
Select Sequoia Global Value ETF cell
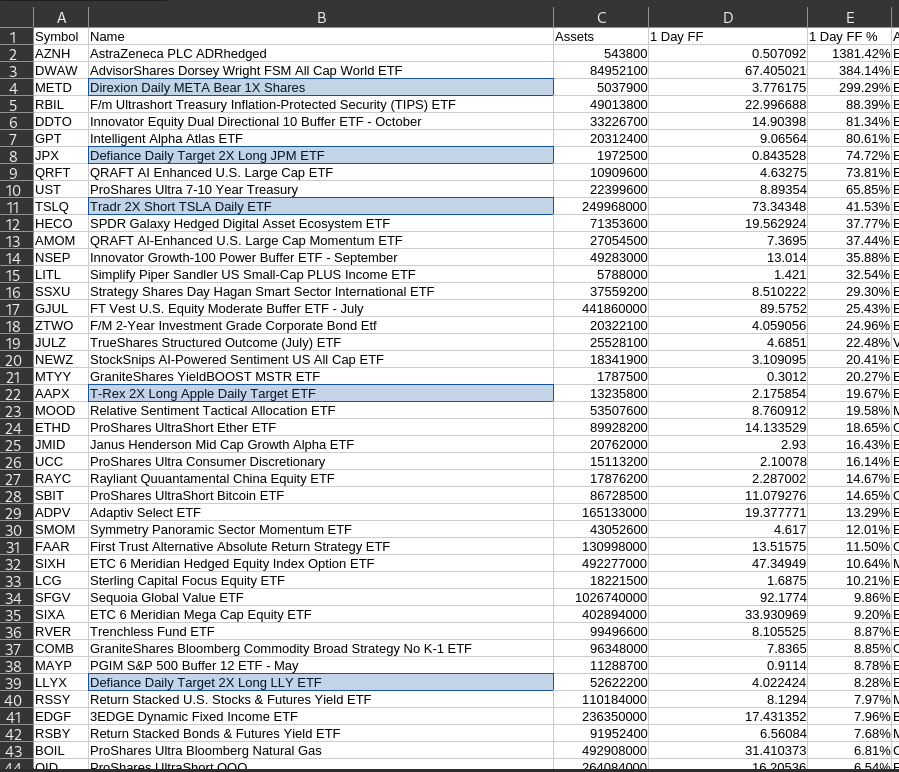pos(321,598)
